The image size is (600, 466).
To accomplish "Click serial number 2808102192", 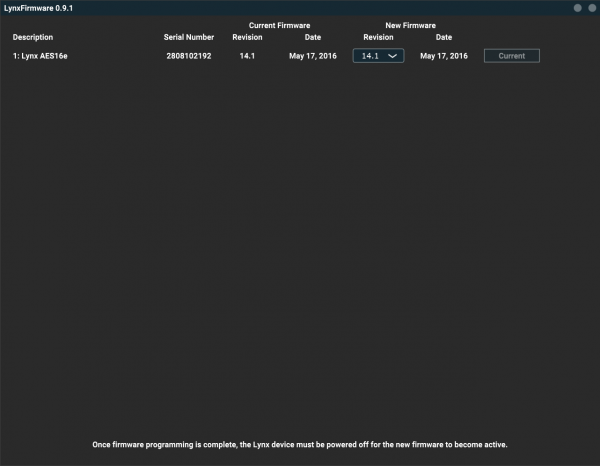I will [189, 56].
